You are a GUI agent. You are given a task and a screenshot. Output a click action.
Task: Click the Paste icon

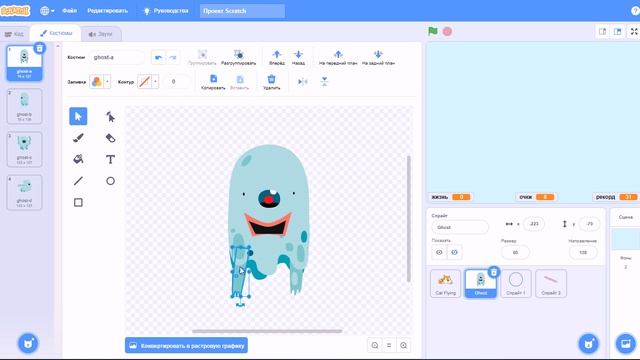pyautogui.click(x=240, y=79)
